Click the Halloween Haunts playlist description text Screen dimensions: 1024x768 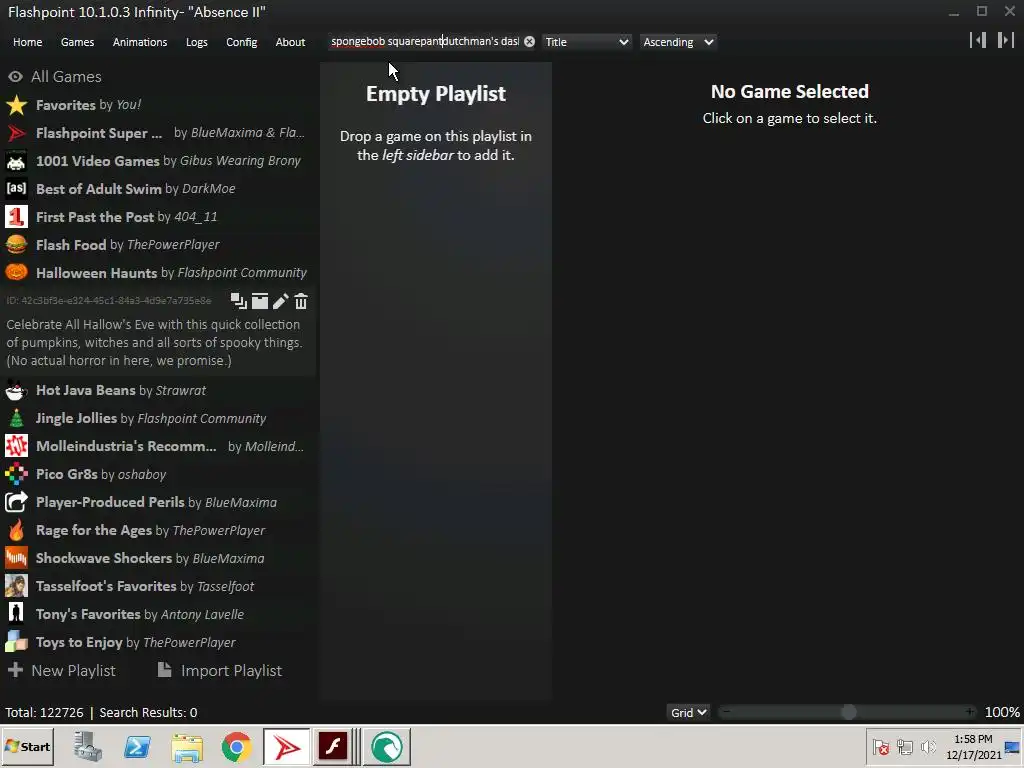[155, 342]
